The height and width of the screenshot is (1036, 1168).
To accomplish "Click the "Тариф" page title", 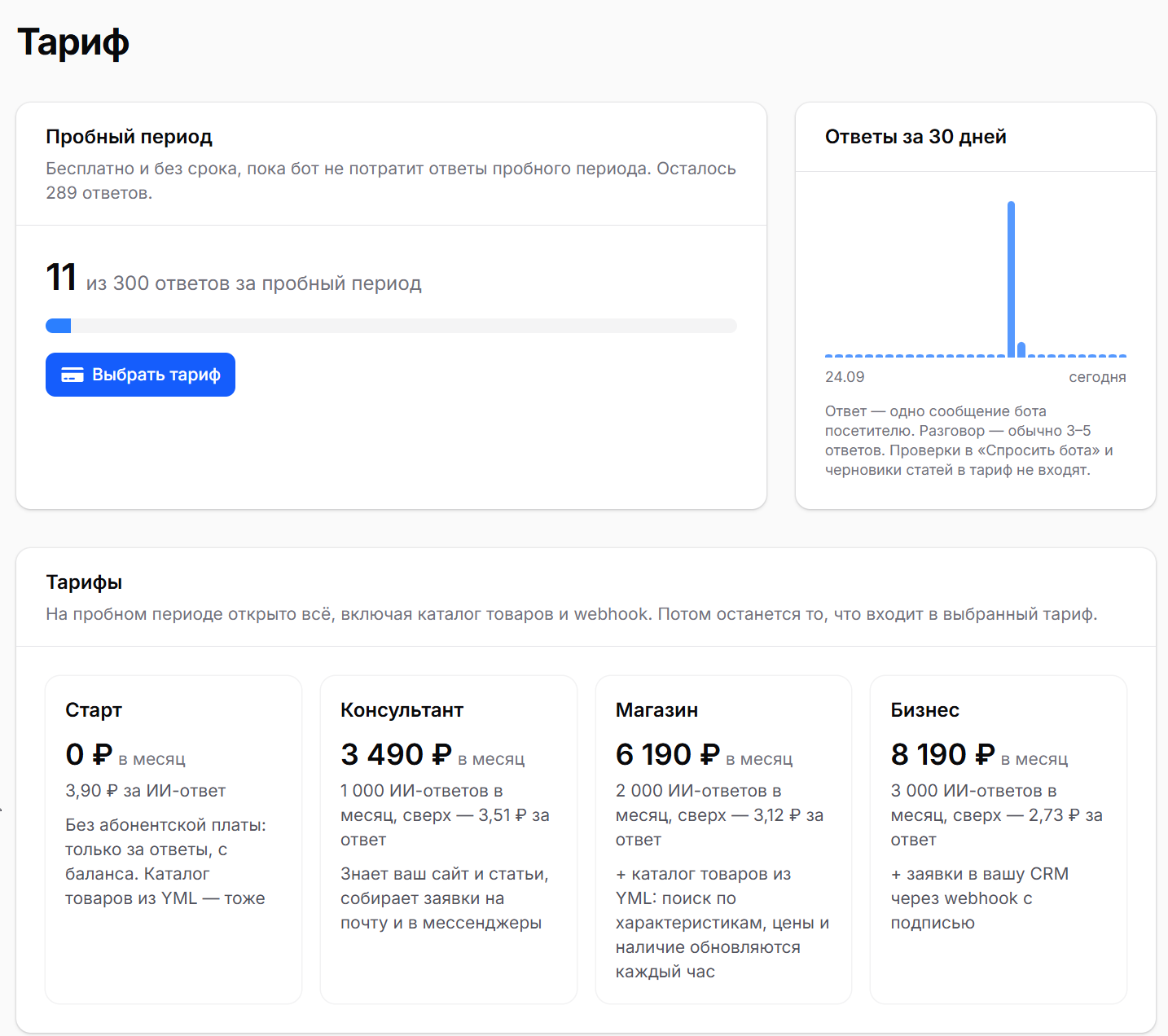I will [73, 42].
